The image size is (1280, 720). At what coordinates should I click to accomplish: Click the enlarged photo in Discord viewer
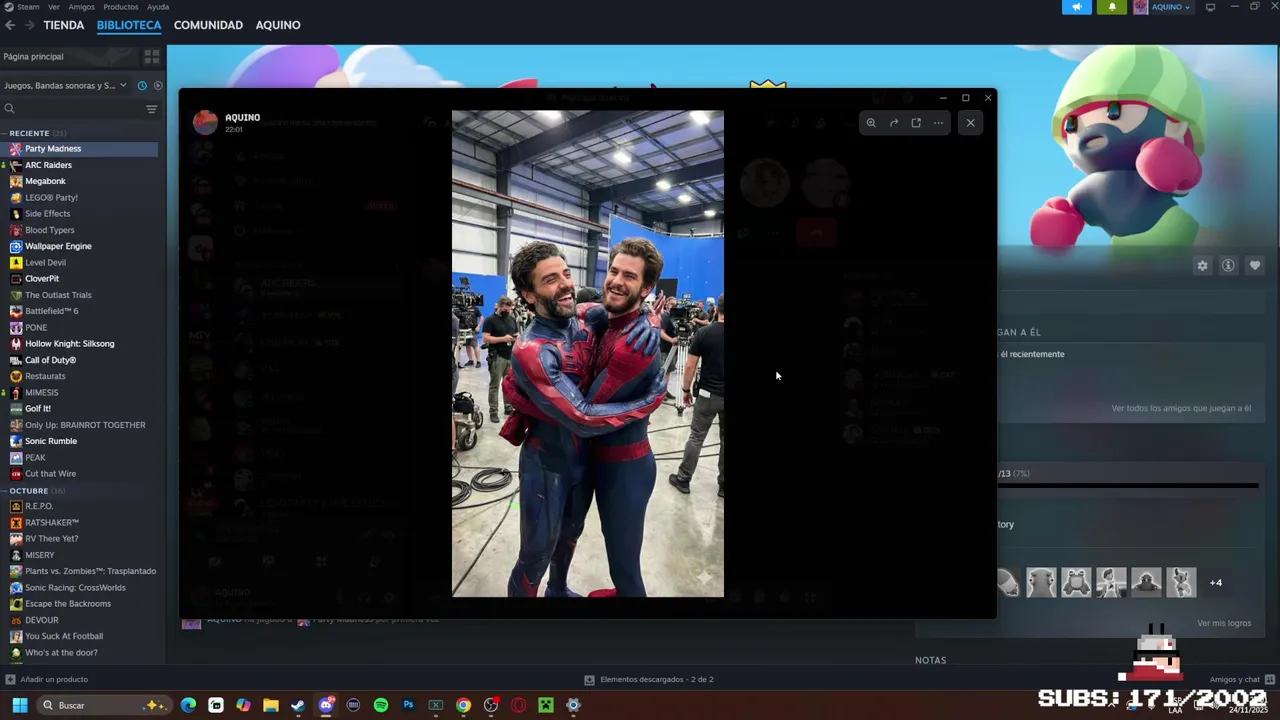click(x=588, y=354)
